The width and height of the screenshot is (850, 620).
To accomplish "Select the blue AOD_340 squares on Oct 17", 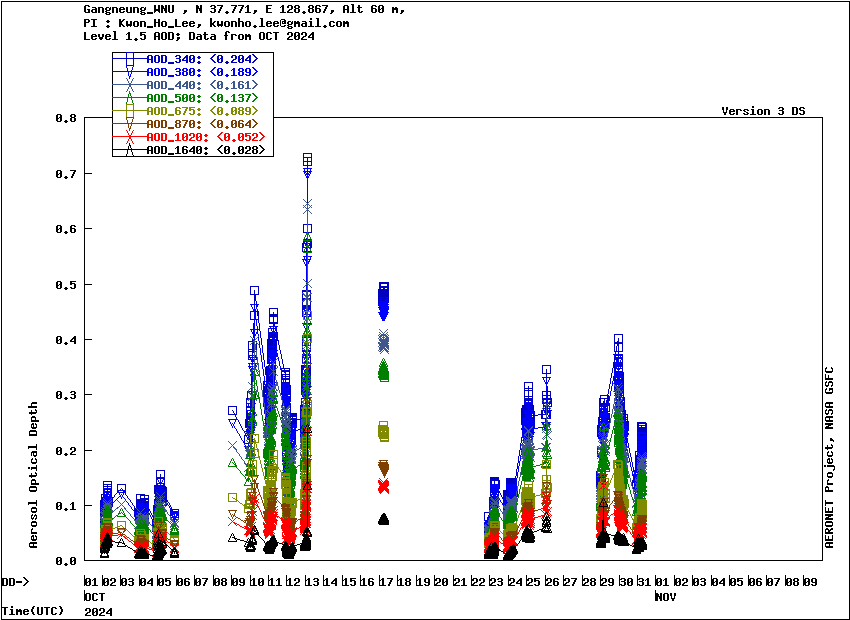I will point(384,293).
